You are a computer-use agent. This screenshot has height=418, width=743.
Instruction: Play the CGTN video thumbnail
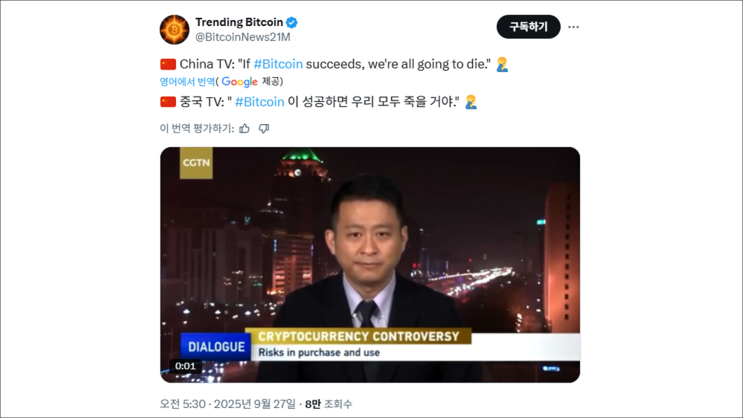pos(370,264)
